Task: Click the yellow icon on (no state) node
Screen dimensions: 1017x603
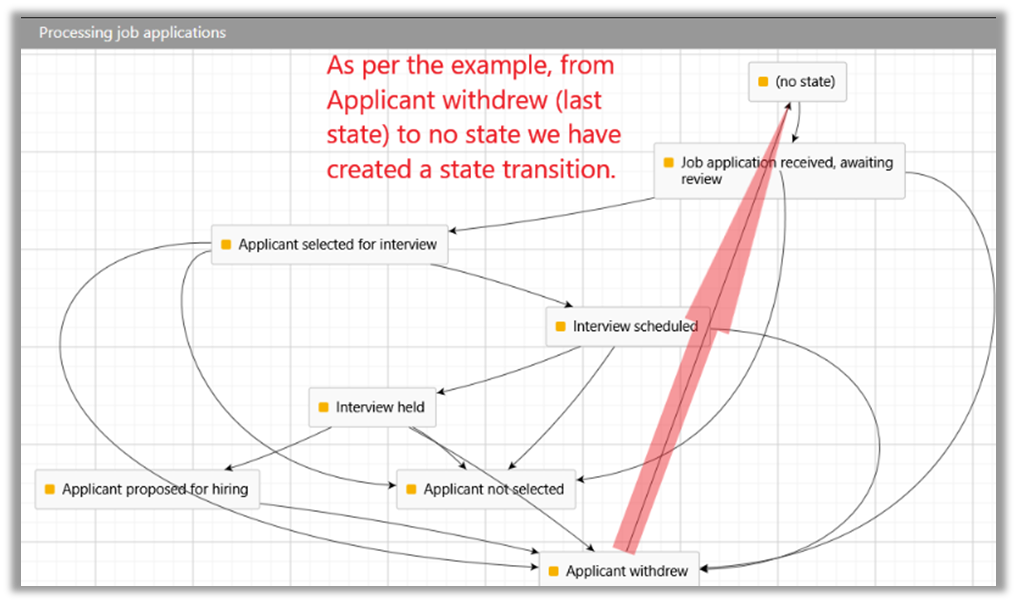Action: pyautogui.click(x=763, y=82)
